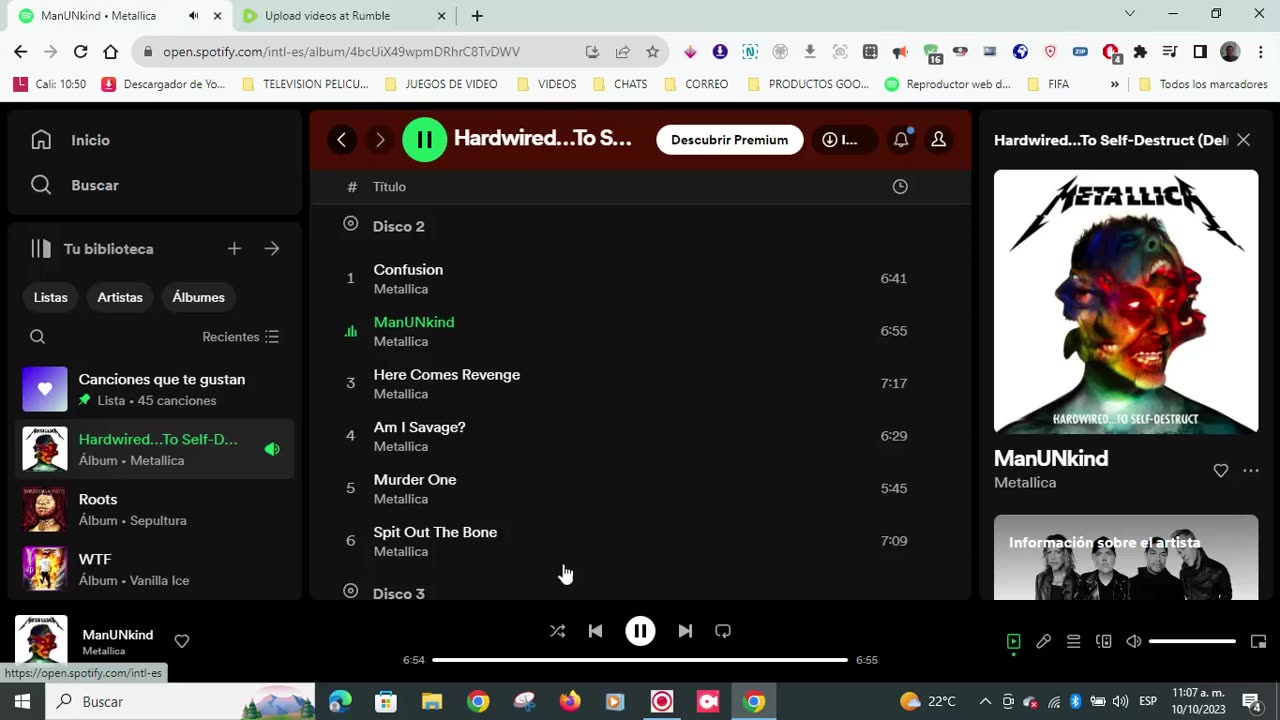This screenshot has height=720, width=1280.
Task: Show lyrics microphone icon
Action: pos(1043,641)
